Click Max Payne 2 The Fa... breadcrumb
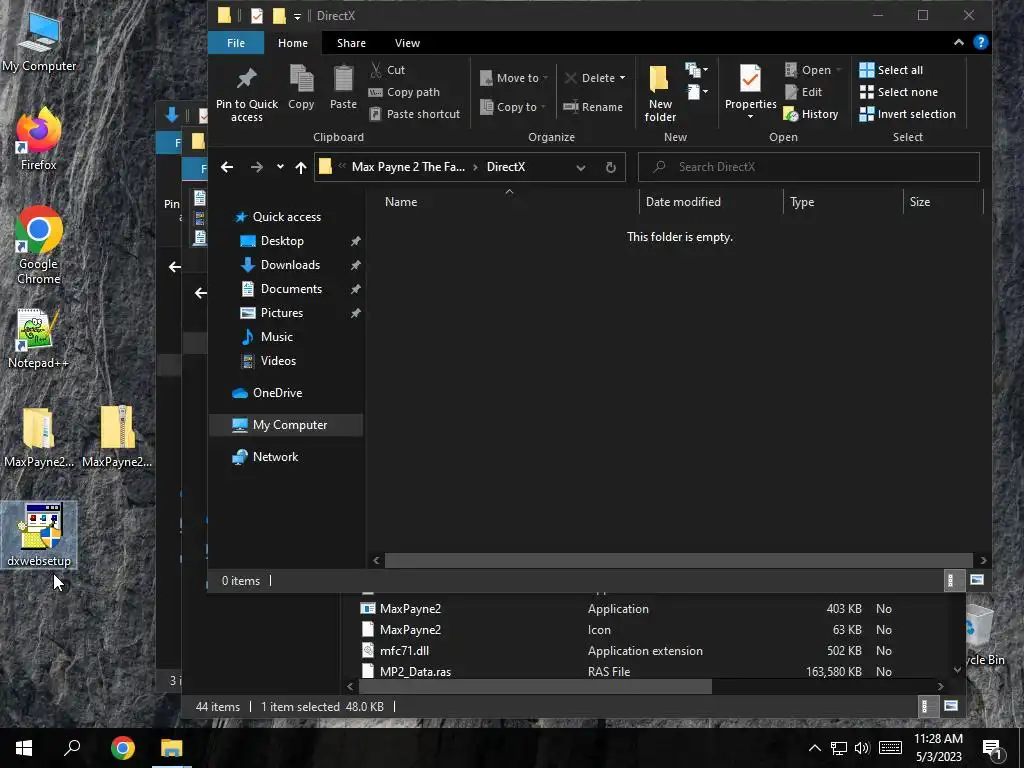This screenshot has height=768, width=1024. (408, 167)
